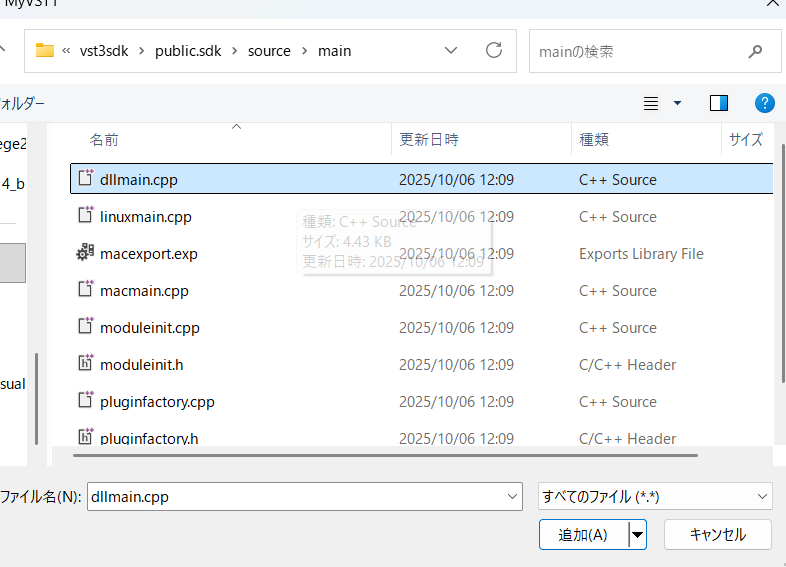This screenshot has width=786, height=567.
Task: Expand the address bar history dropdown
Action: (450, 50)
